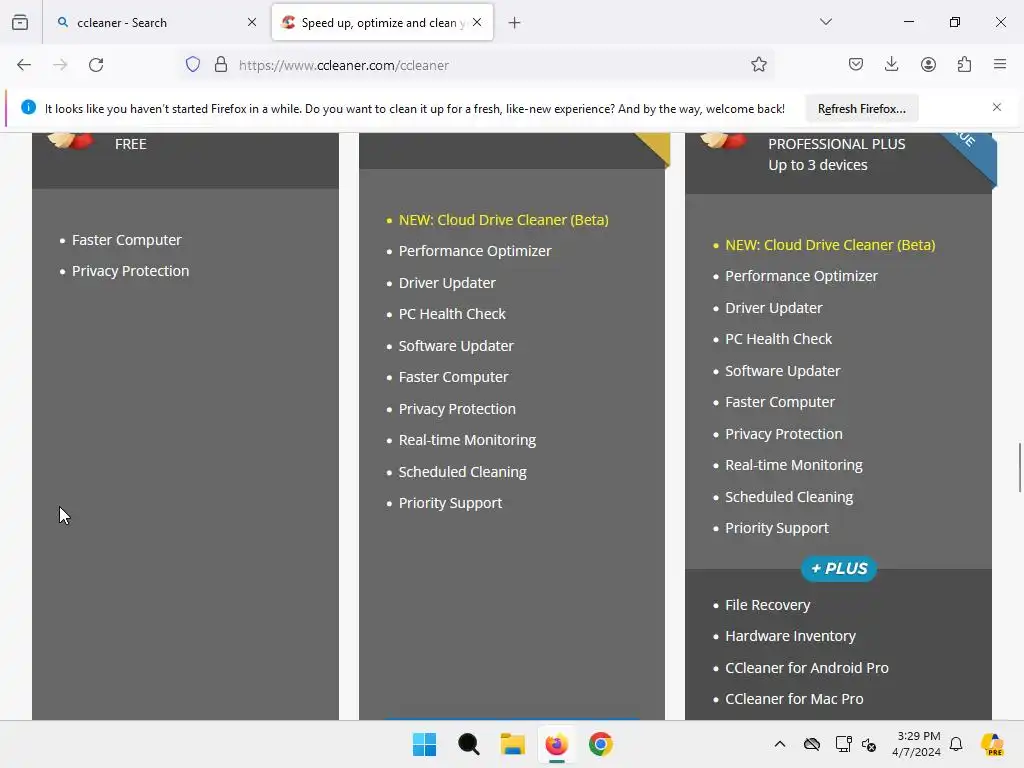Click "Up to 3 devices" text

pyautogui.click(x=818, y=165)
